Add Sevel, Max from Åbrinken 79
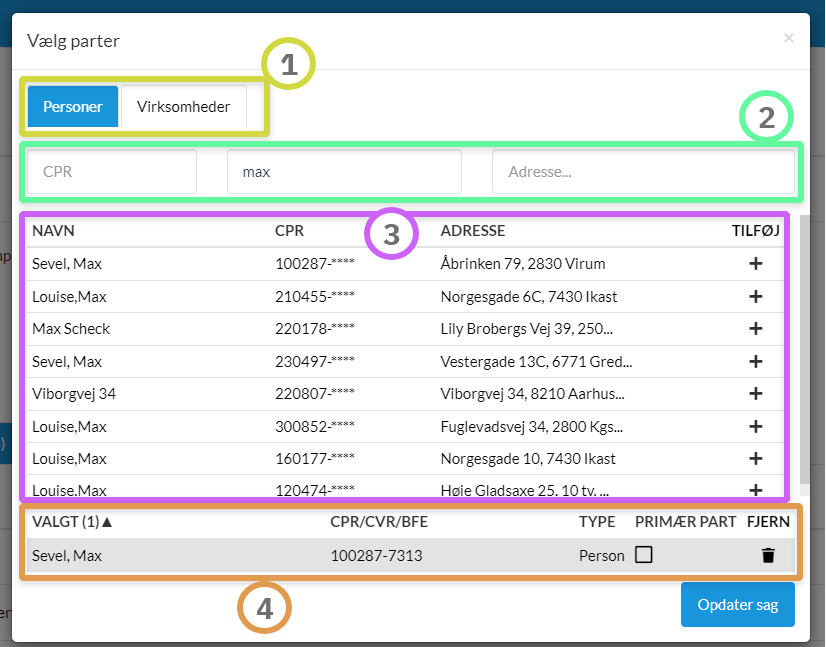Screen dimensions: 826x647 756,264
